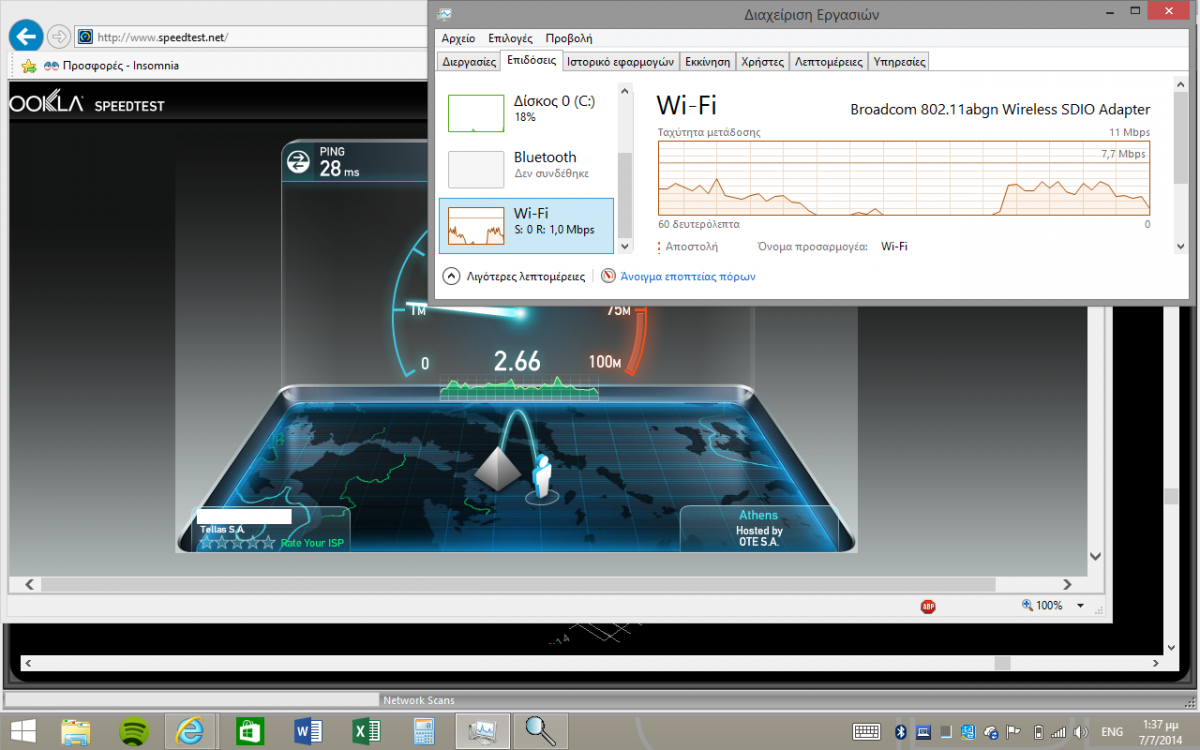Screen dimensions: 1200x750
Task: Select the Wi-Fi entry in performance list
Action: click(526, 225)
